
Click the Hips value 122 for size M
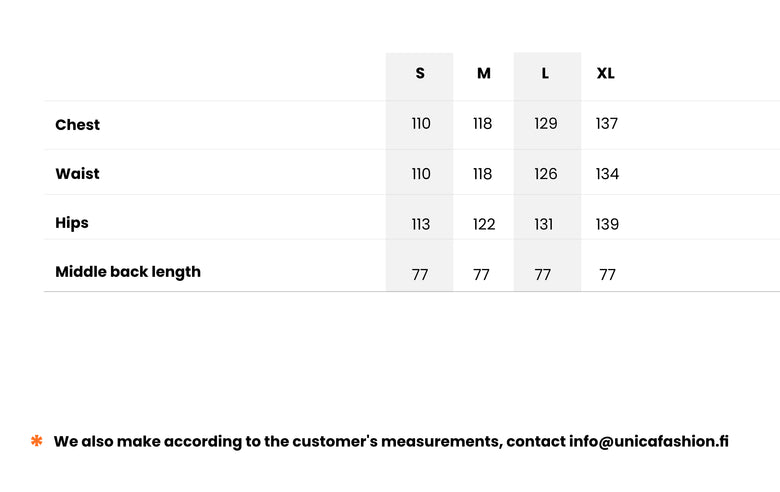pyautogui.click(x=484, y=224)
